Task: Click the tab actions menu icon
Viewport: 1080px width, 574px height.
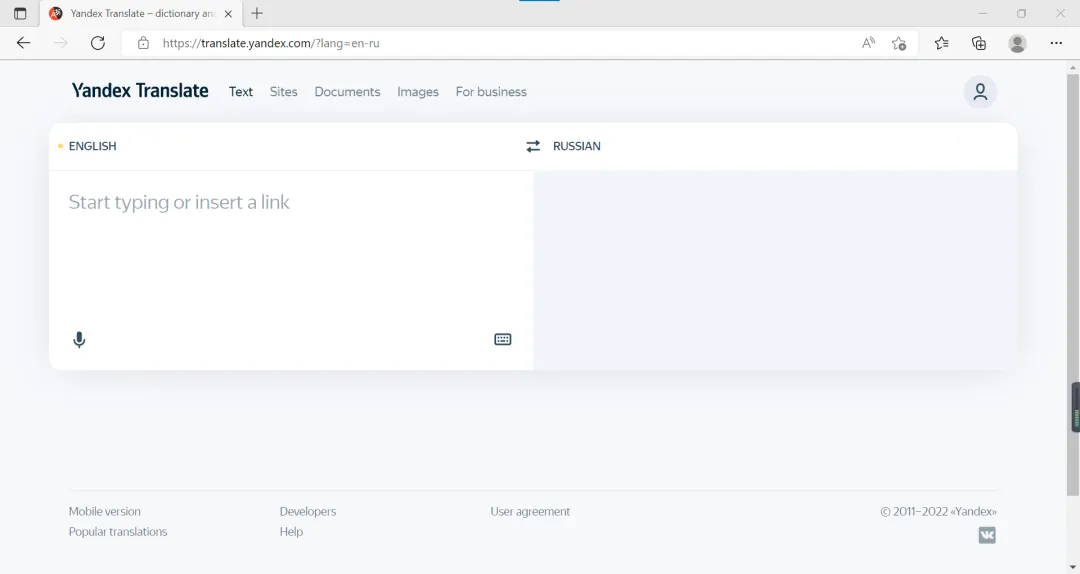Action: [x=20, y=13]
